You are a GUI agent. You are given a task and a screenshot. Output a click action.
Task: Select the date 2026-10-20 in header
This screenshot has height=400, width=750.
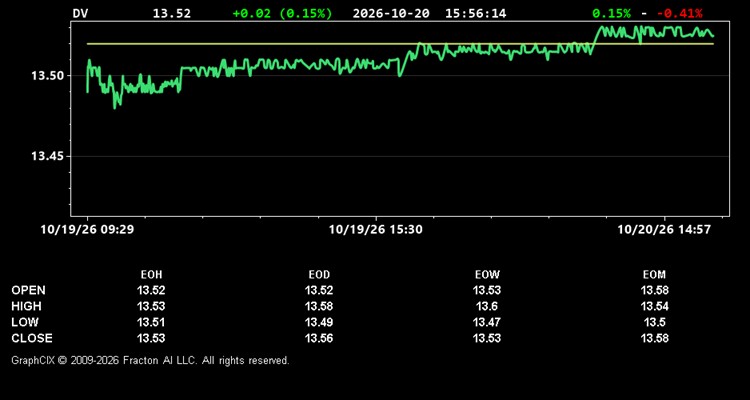(x=391, y=13)
